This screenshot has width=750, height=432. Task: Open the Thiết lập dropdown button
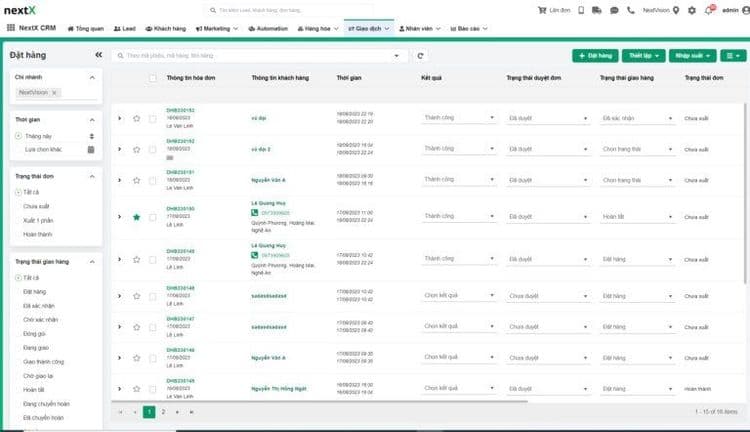coord(646,56)
